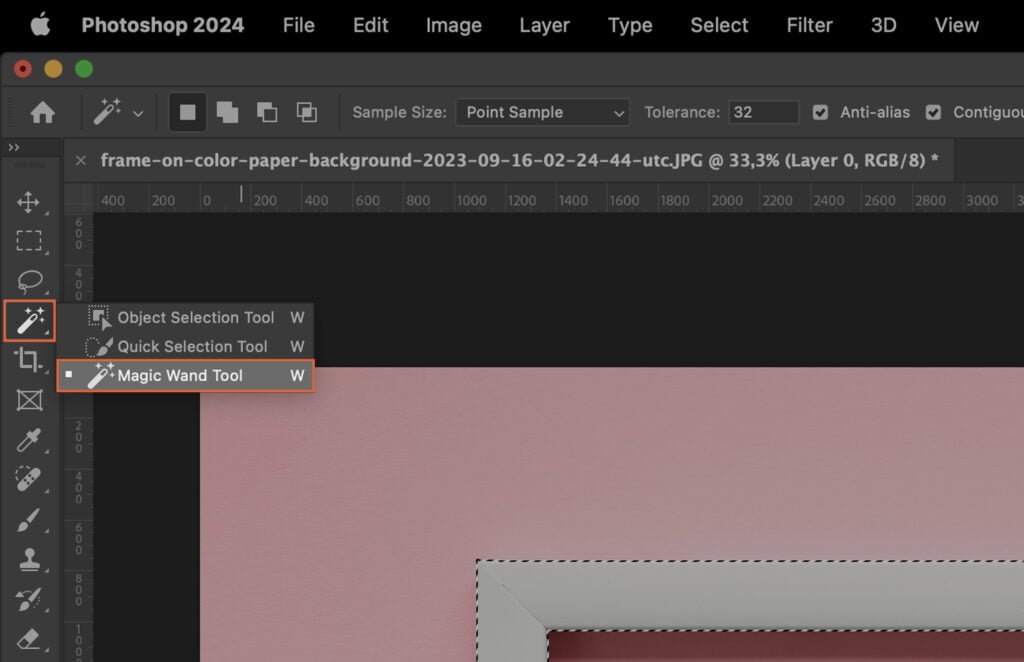Select the Brush tool
This screenshot has height=662, width=1024.
30,521
